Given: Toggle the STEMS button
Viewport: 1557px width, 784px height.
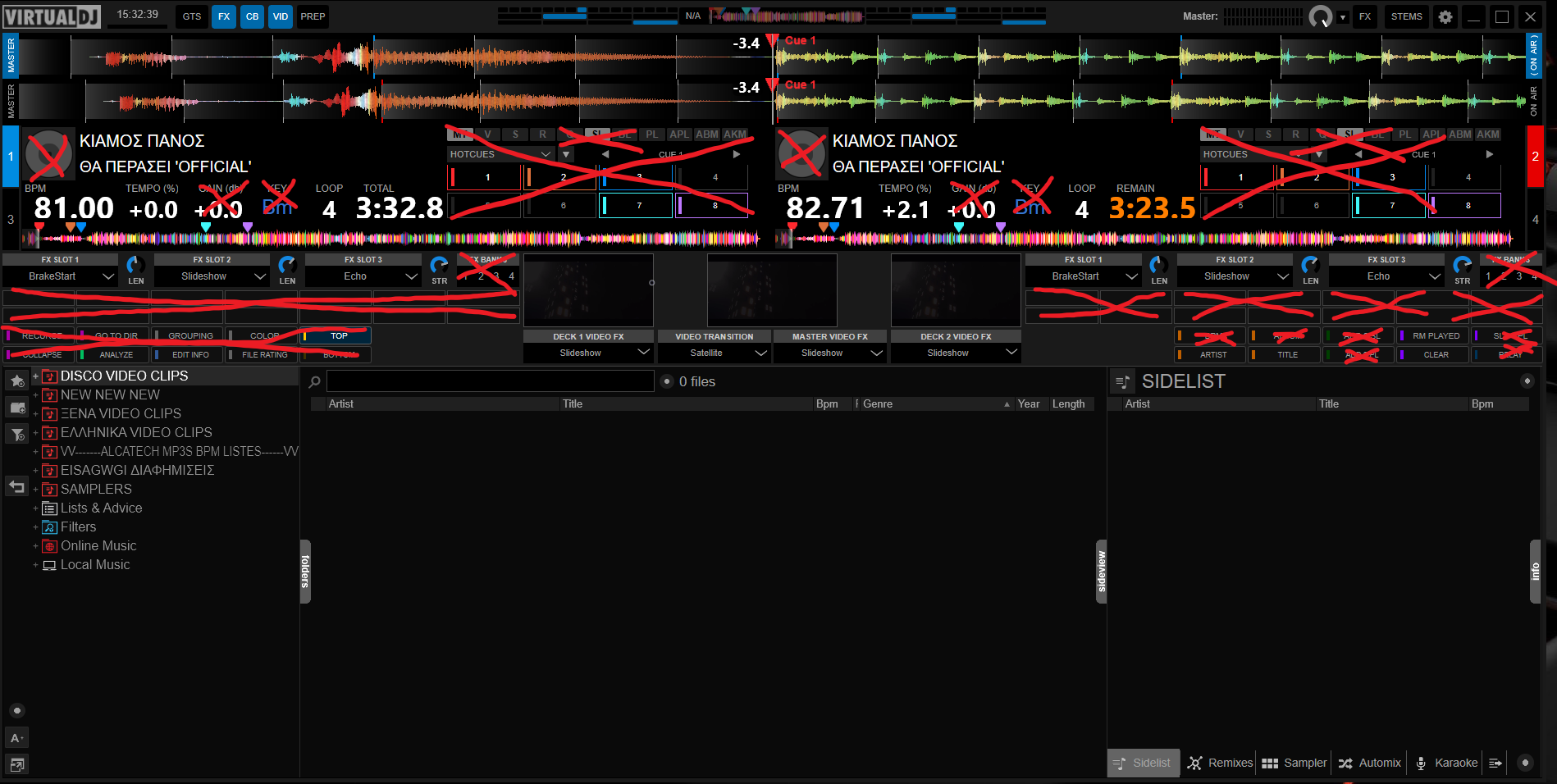Looking at the screenshot, I should pos(1407,16).
